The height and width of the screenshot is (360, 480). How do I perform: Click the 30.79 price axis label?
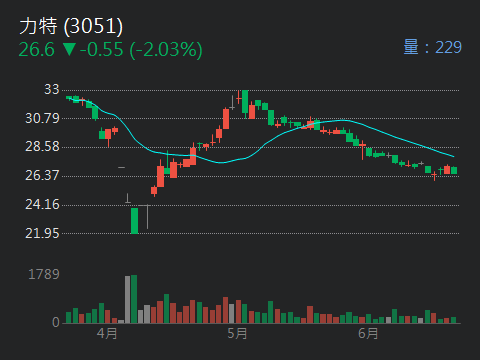point(42,118)
